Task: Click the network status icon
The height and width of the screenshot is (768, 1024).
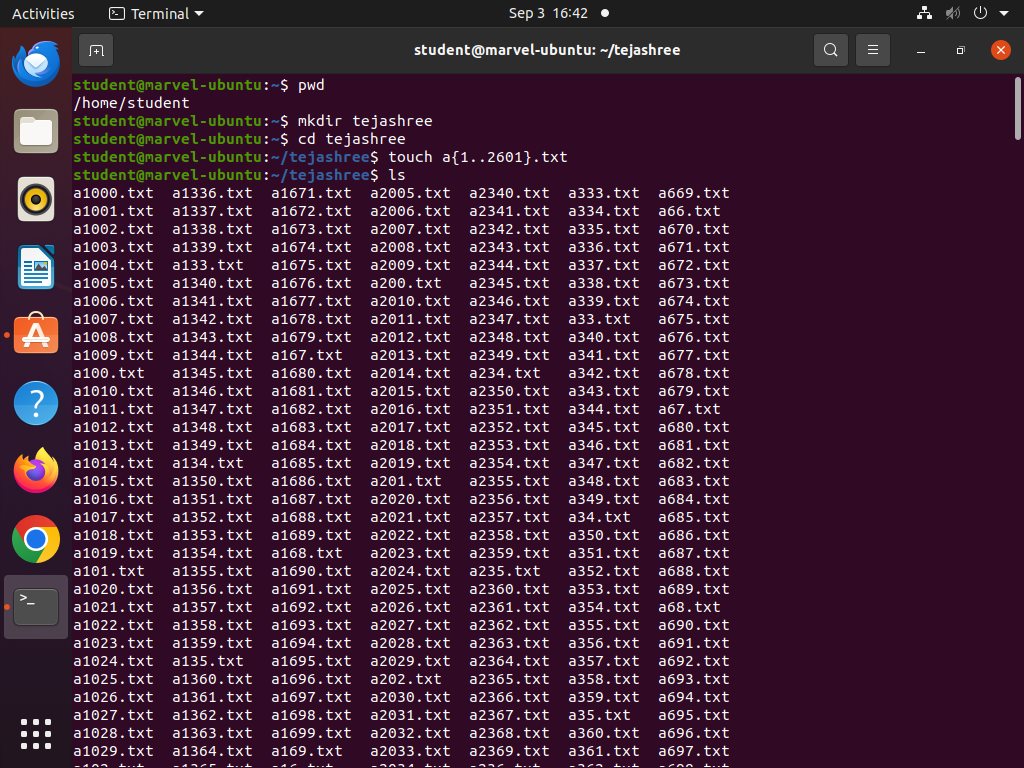Action: (x=924, y=13)
